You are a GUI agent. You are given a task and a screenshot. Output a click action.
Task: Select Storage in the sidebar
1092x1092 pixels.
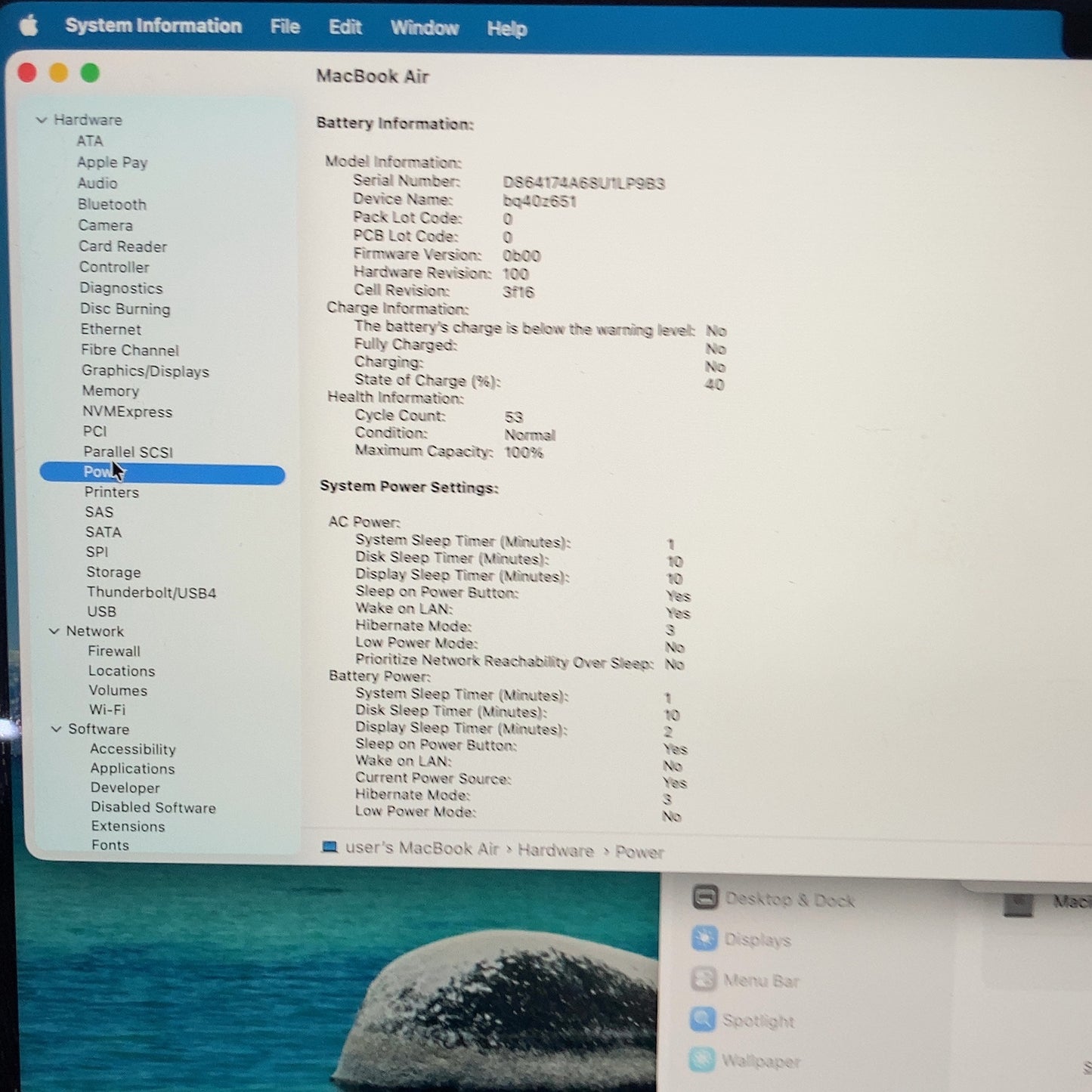pyautogui.click(x=113, y=572)
